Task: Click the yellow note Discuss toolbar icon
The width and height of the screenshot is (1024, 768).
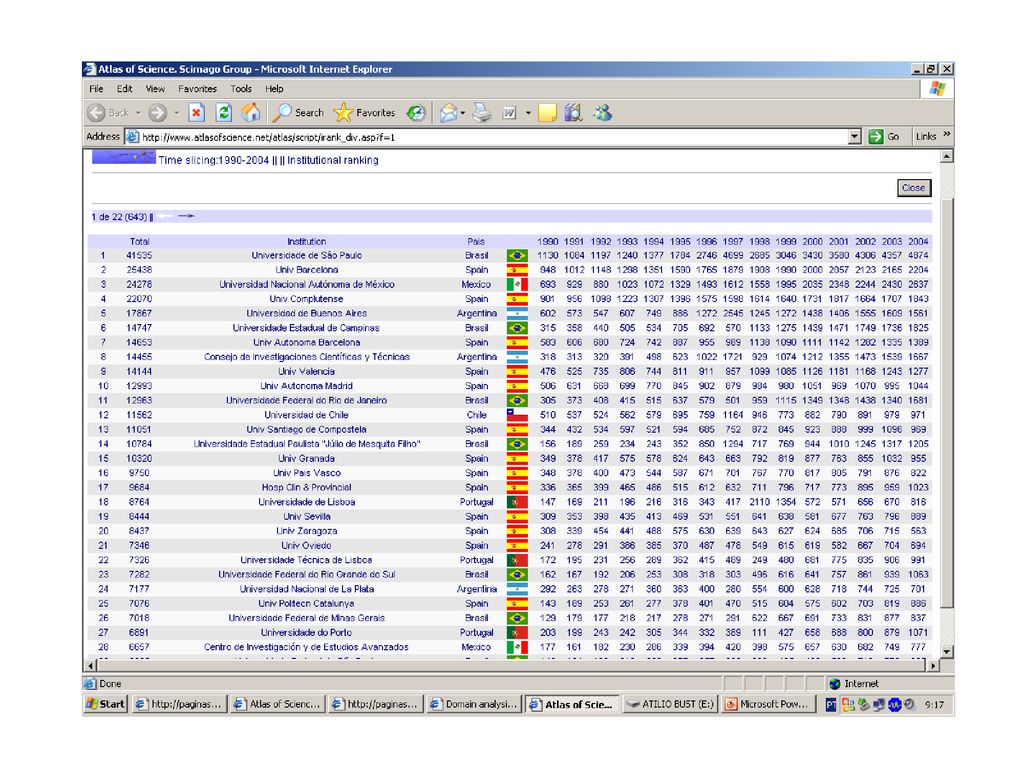Action: coord(547,113)
